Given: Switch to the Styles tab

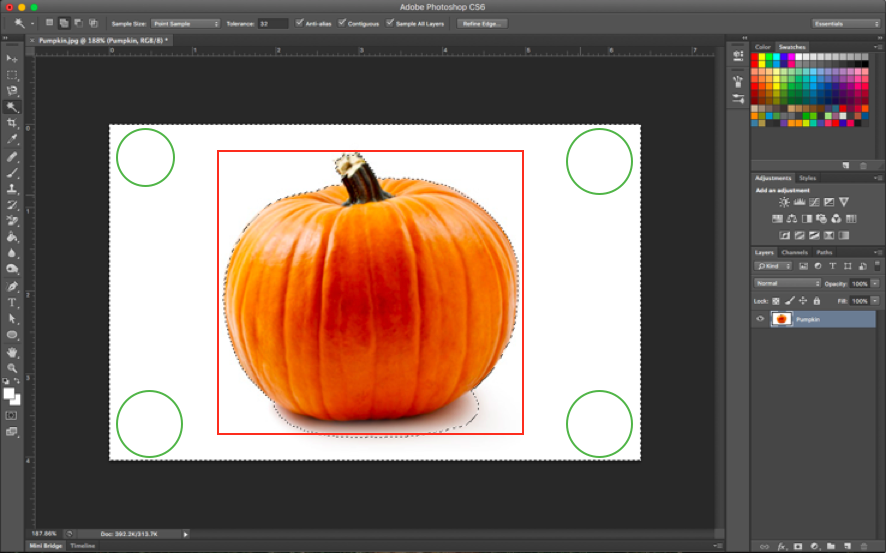Looking at the screenshot, I should coord(807,178).
